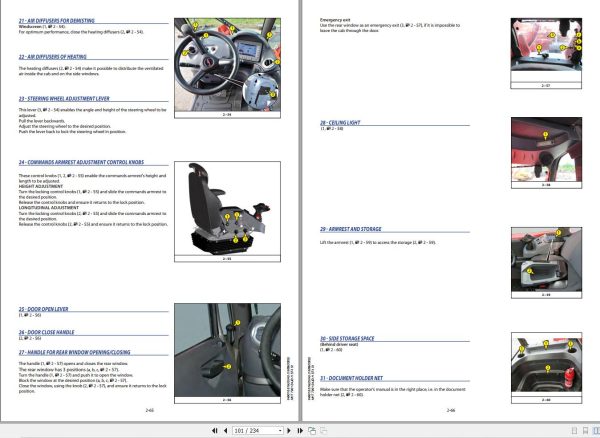Click figure caption '2-60' under storage photo
The image size is (600, 438).
pos(546,400)
